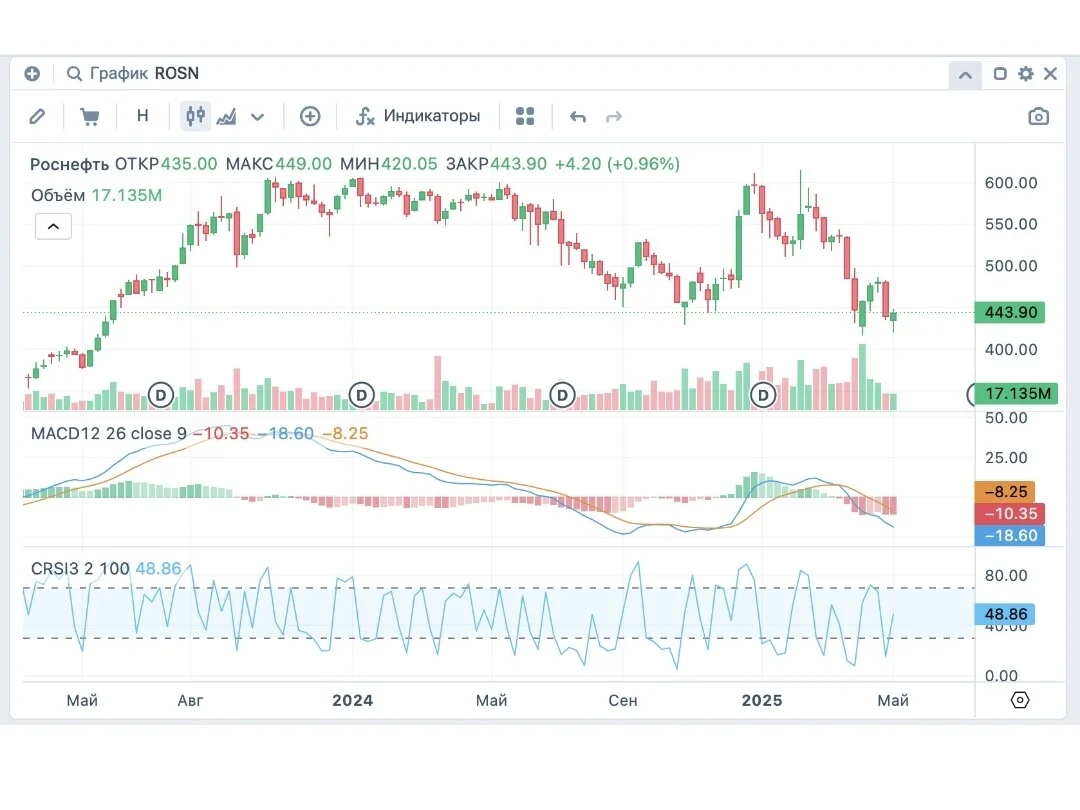Close the ROSN chart widget
This screenshot has height=810, width=1080.
click(1050, 74)
